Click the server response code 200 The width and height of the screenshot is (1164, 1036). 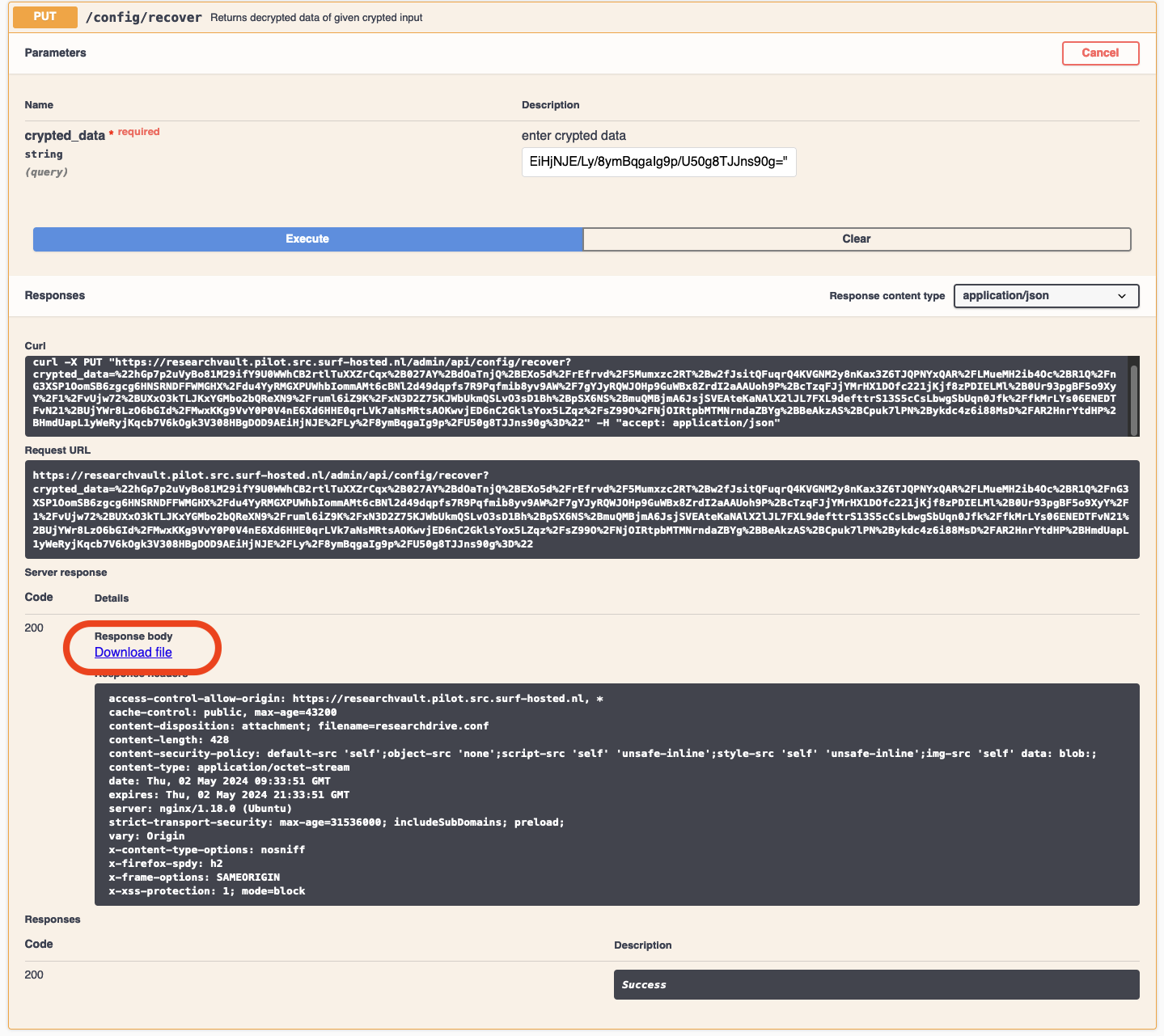(34, 628)
